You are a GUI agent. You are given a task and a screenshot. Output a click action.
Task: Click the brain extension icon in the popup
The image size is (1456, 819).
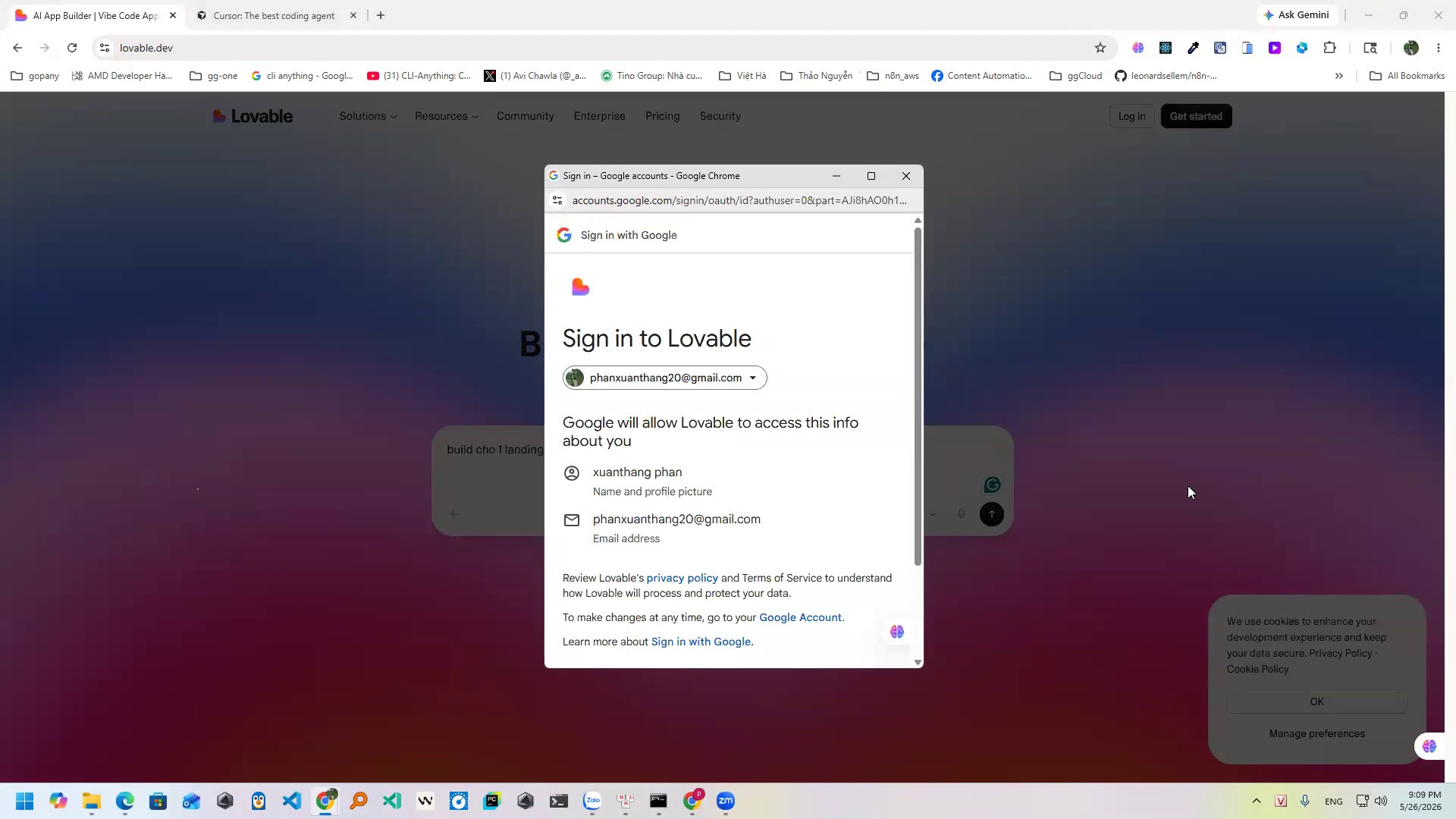(x=897, y=632)
